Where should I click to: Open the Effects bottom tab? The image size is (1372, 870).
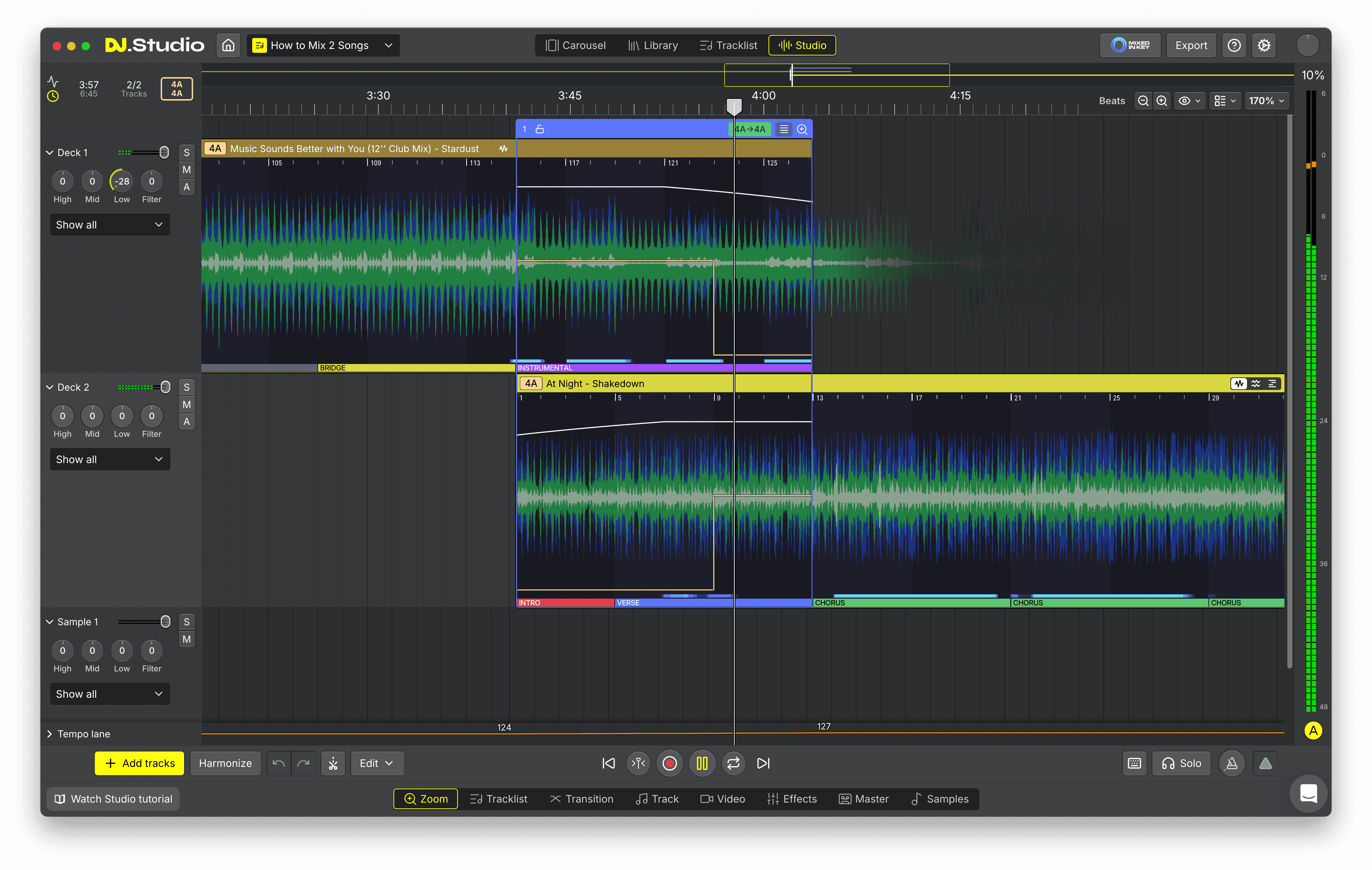click(792, 799)
